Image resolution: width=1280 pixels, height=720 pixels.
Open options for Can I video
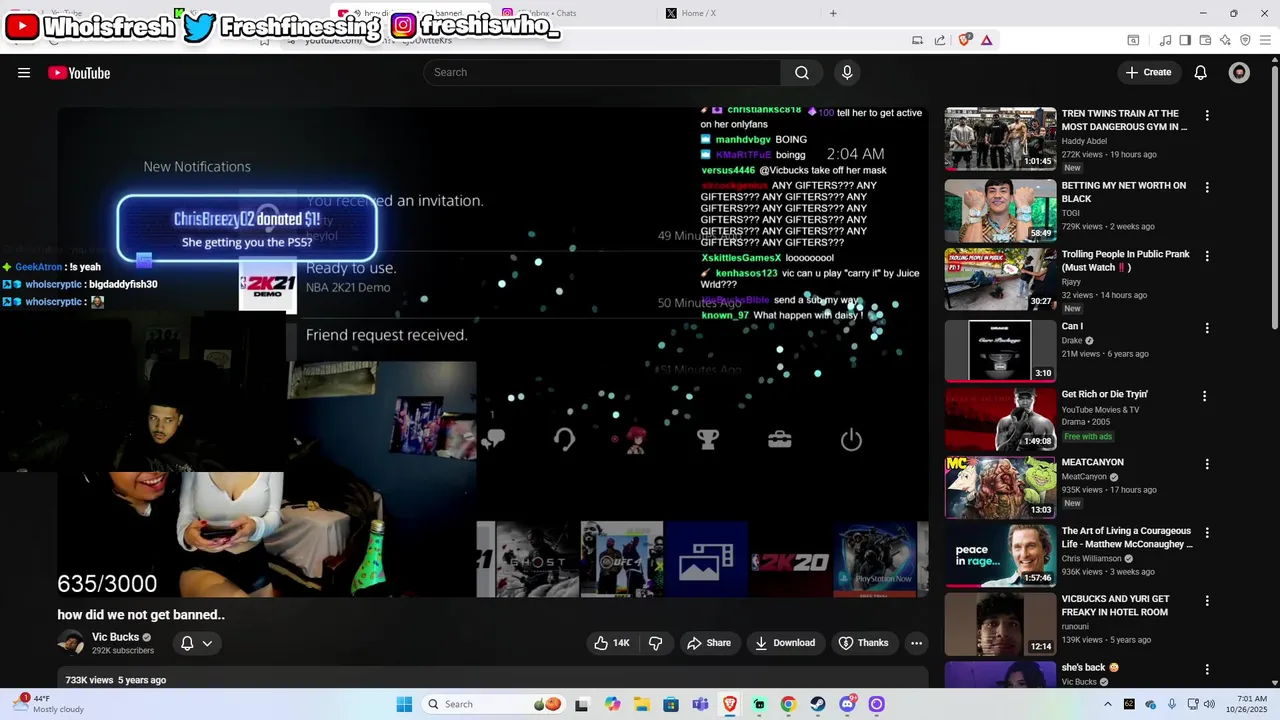1207,328
